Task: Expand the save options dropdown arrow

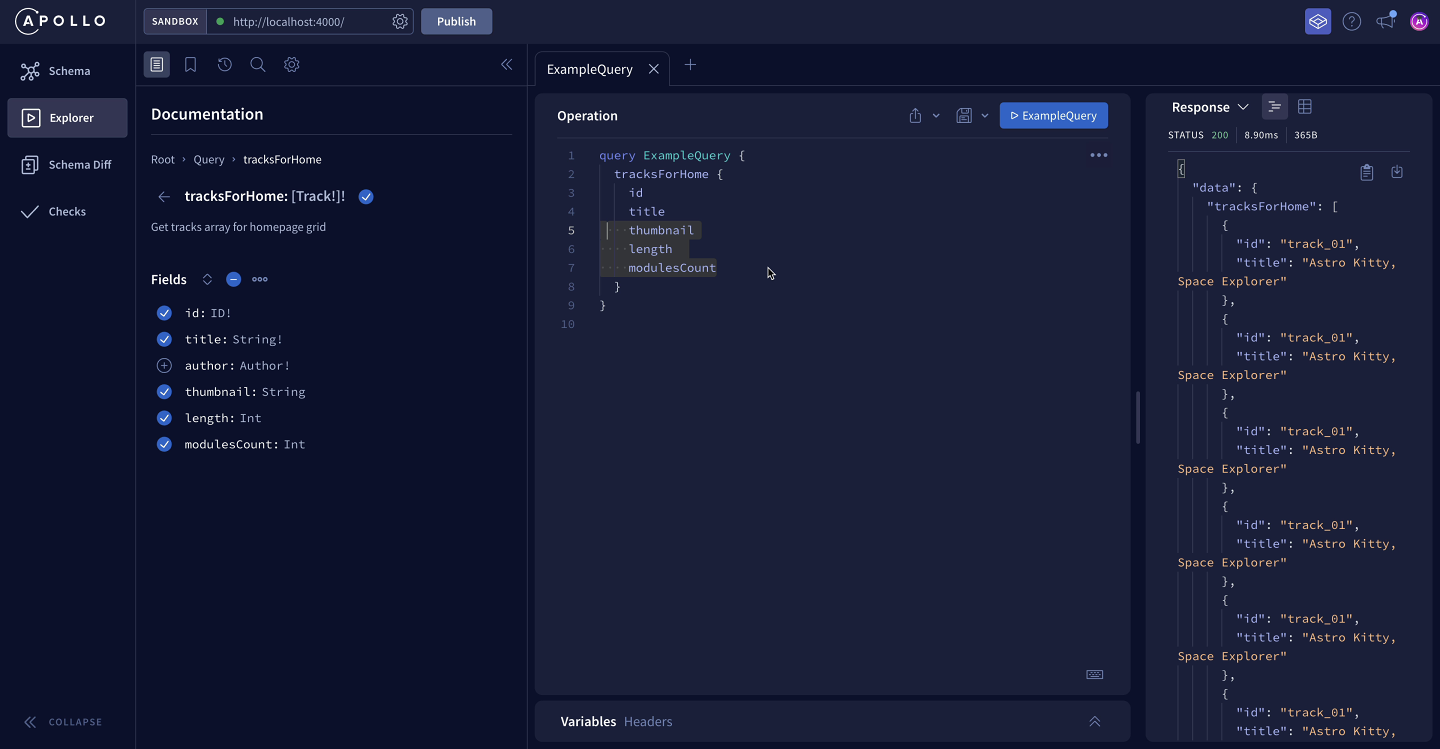Action: (985, 116)
